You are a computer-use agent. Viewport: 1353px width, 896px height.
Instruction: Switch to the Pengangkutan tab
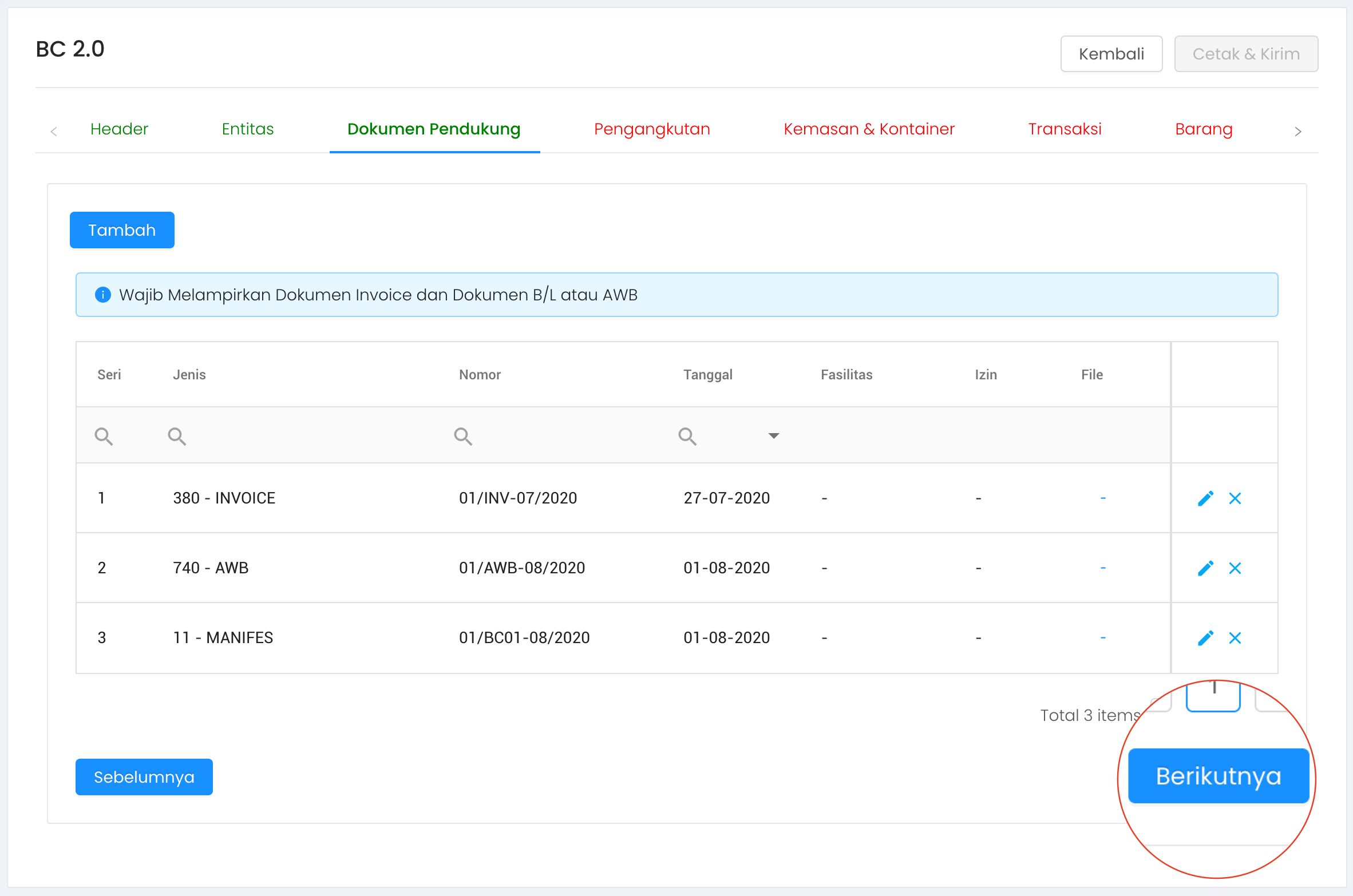(652, 129)
